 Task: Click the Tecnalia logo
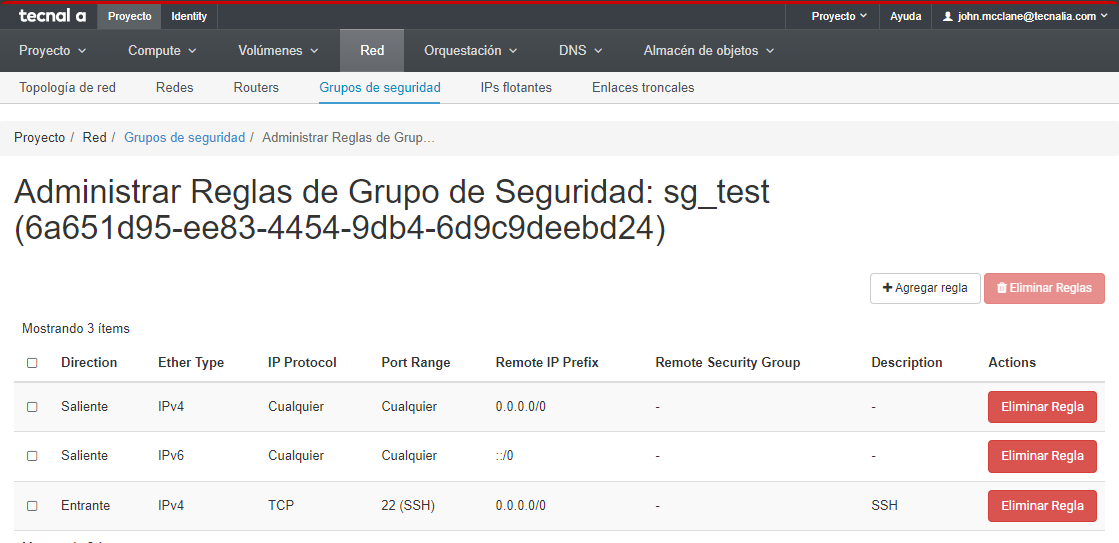[x=52, y=16]
